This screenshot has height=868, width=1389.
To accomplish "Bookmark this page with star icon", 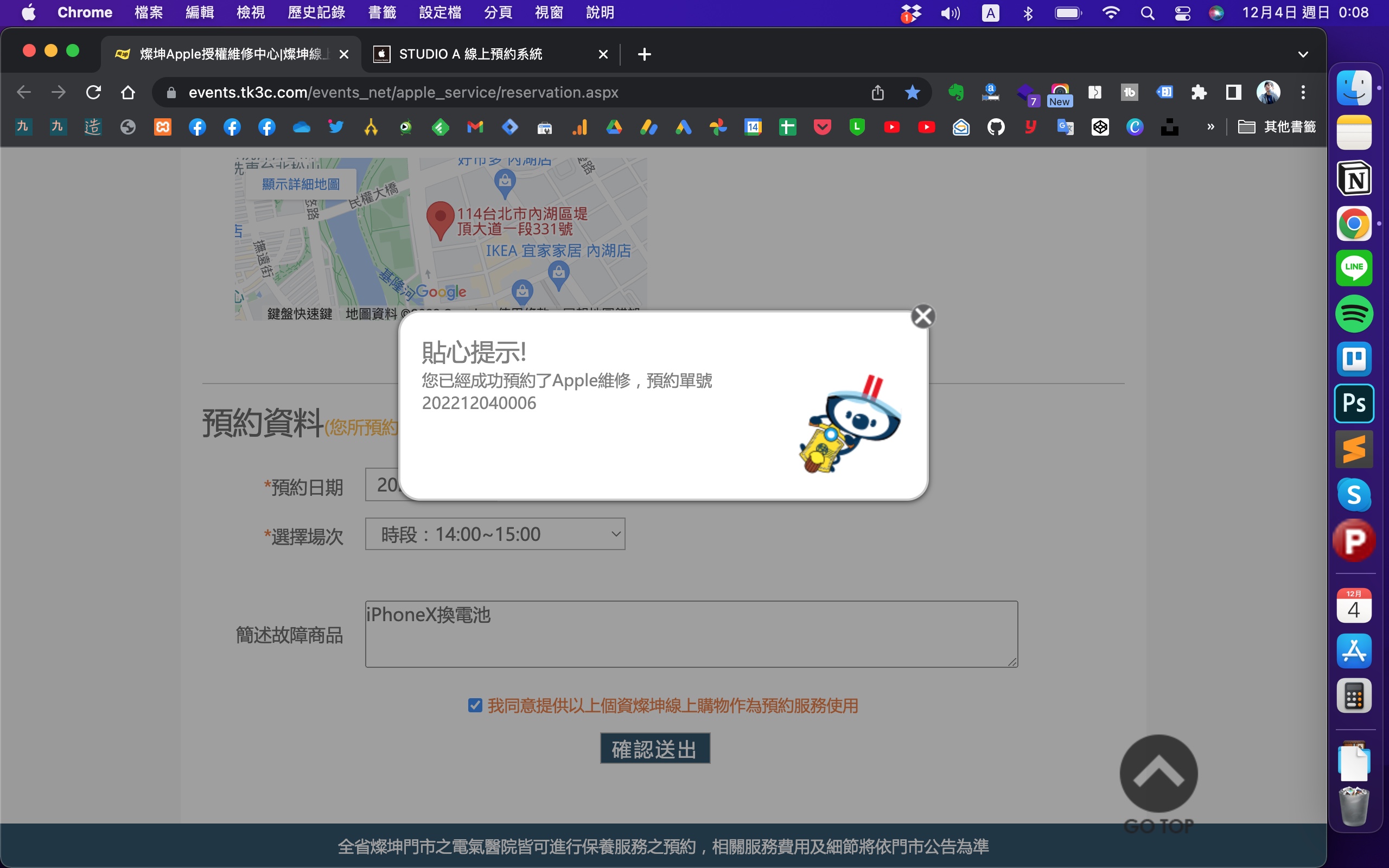I will 912,92.
